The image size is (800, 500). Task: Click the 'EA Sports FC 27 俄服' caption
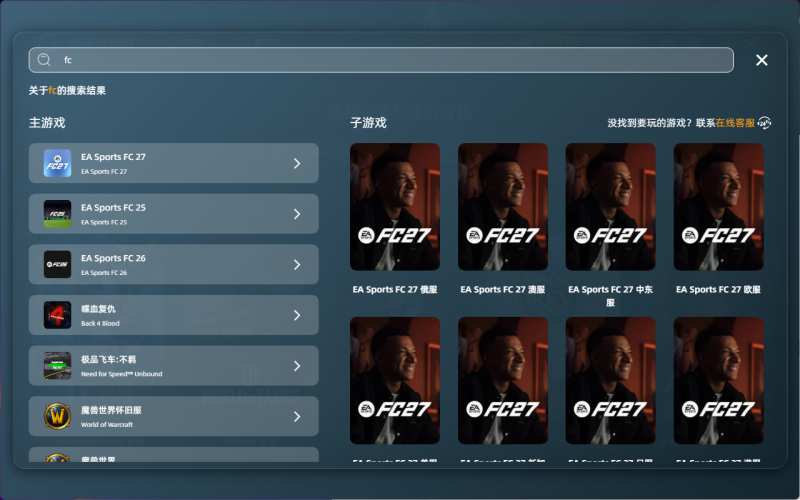click(395, 289)
